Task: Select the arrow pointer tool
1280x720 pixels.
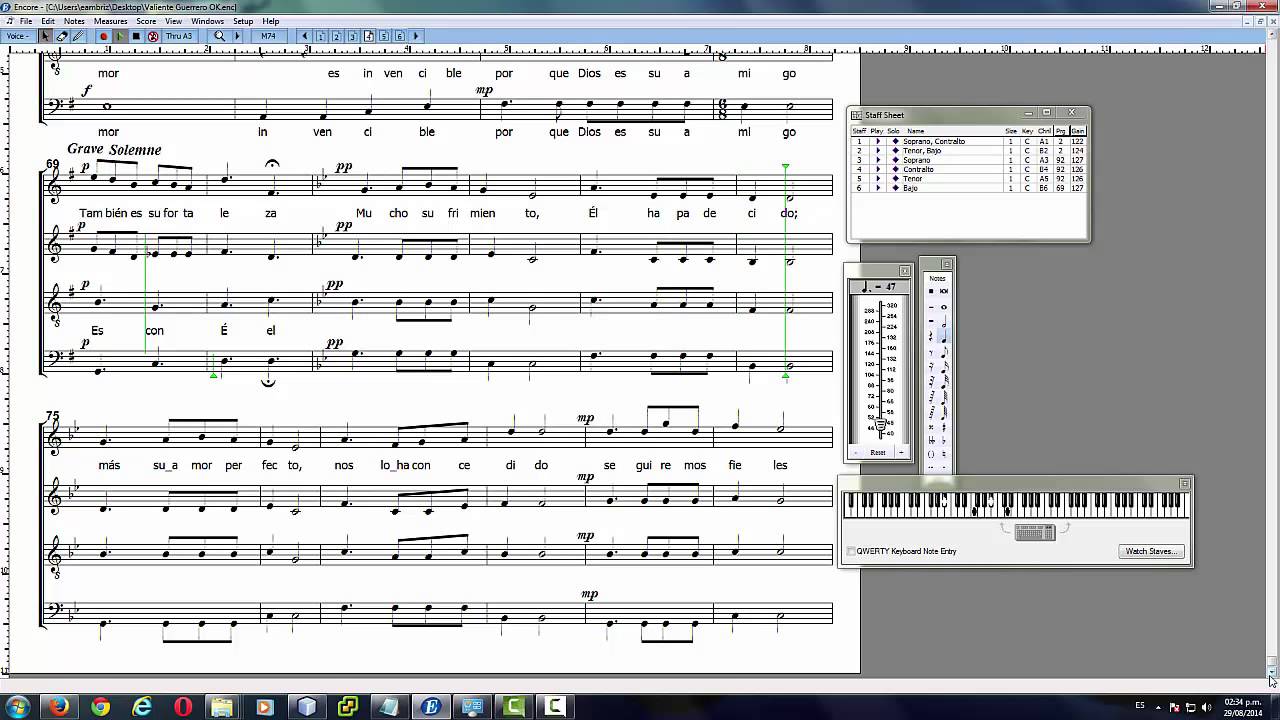Action: [x=45, y=36]
